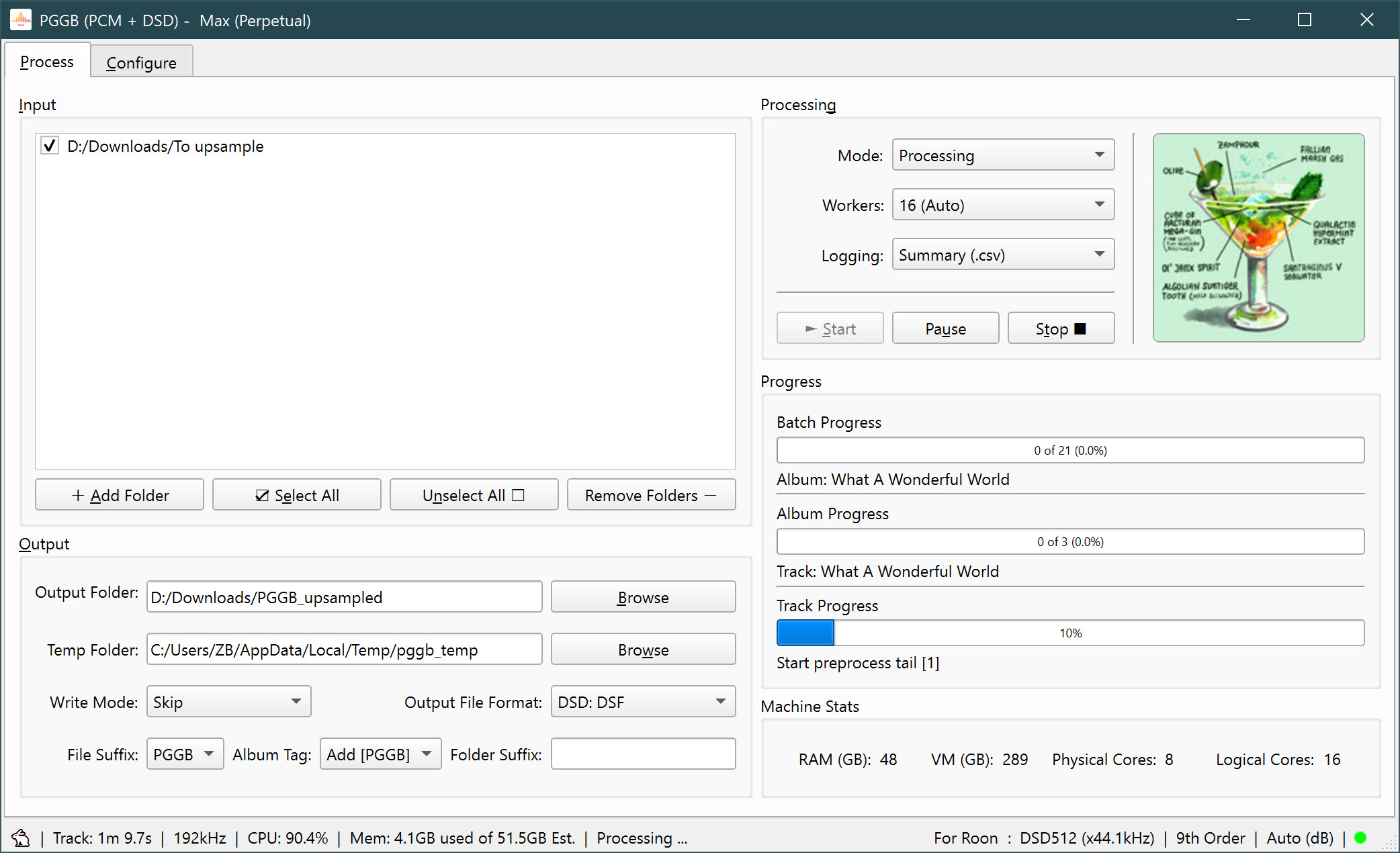Click Add Folder to add input folder
1400x853 pixels.
pyautogui.click(x=119, y=494)
